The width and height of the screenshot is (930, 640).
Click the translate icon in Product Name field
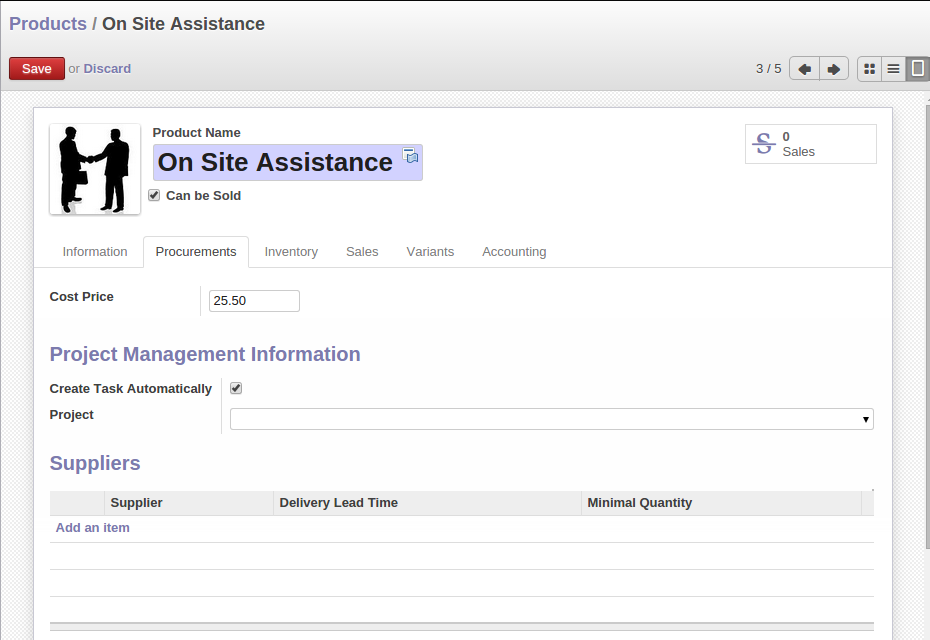[410, 155]
